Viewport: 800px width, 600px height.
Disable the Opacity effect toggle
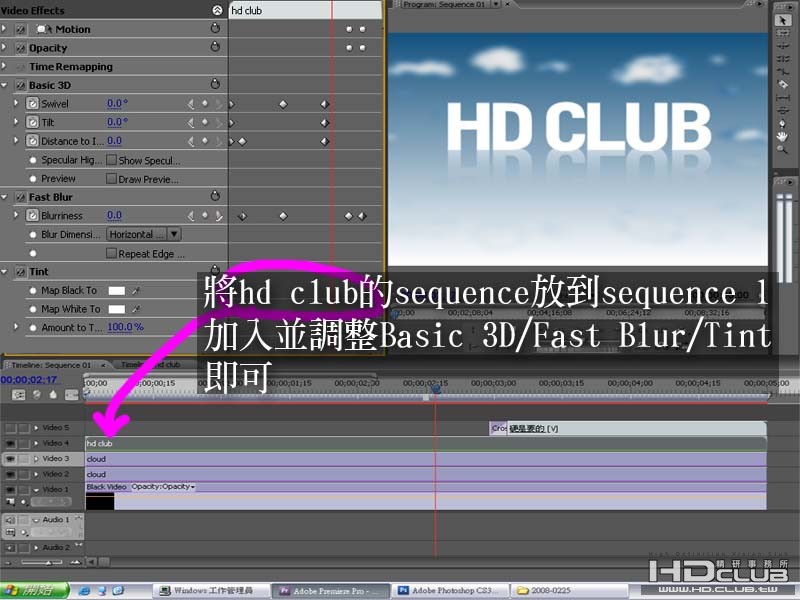(x=20, y=48)
